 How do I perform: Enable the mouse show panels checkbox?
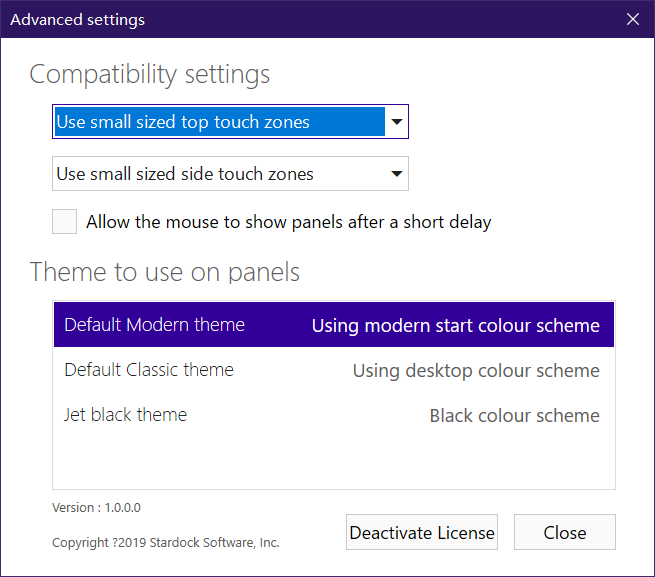click(x=65, y=222)
